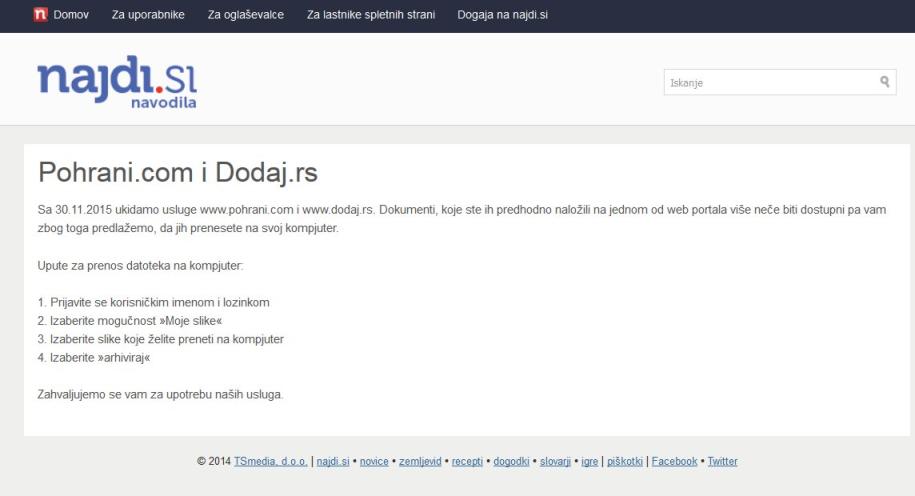Open Za lastnike spletnih strani
Image resolution: width=915 pixels, height=496 pixels.
tap(371, 15)
